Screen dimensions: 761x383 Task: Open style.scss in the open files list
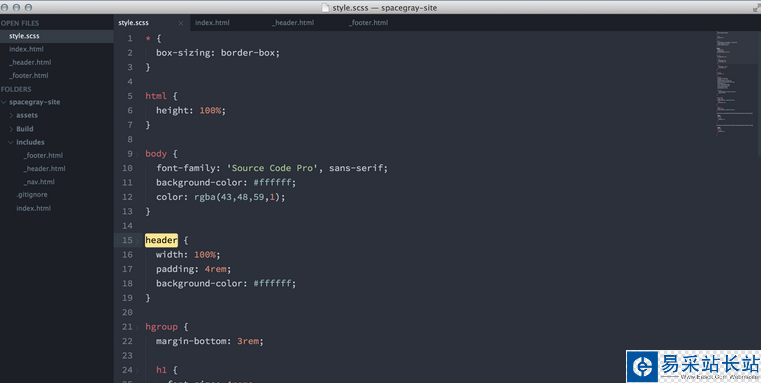pos(24,36)
